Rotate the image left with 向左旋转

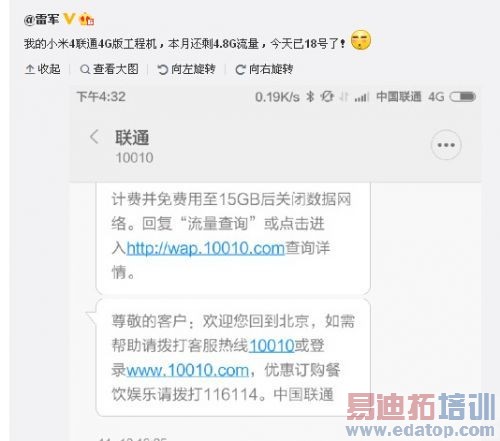click(186, 69)
